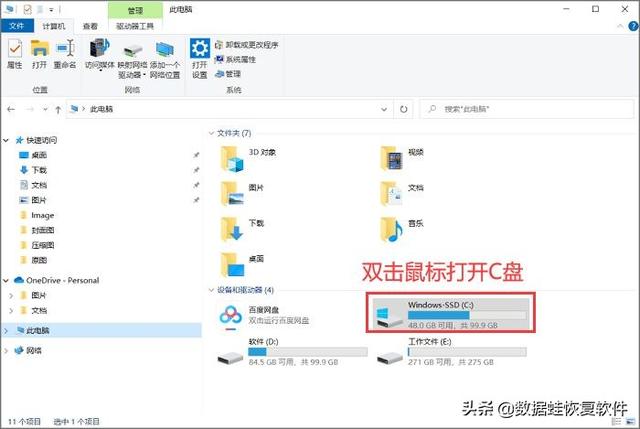Switch to the 计算机 ribbon tab
Image resolution: width=640 pixels, height=429 pixels.
pyautogui.click(x=53, y=26)
